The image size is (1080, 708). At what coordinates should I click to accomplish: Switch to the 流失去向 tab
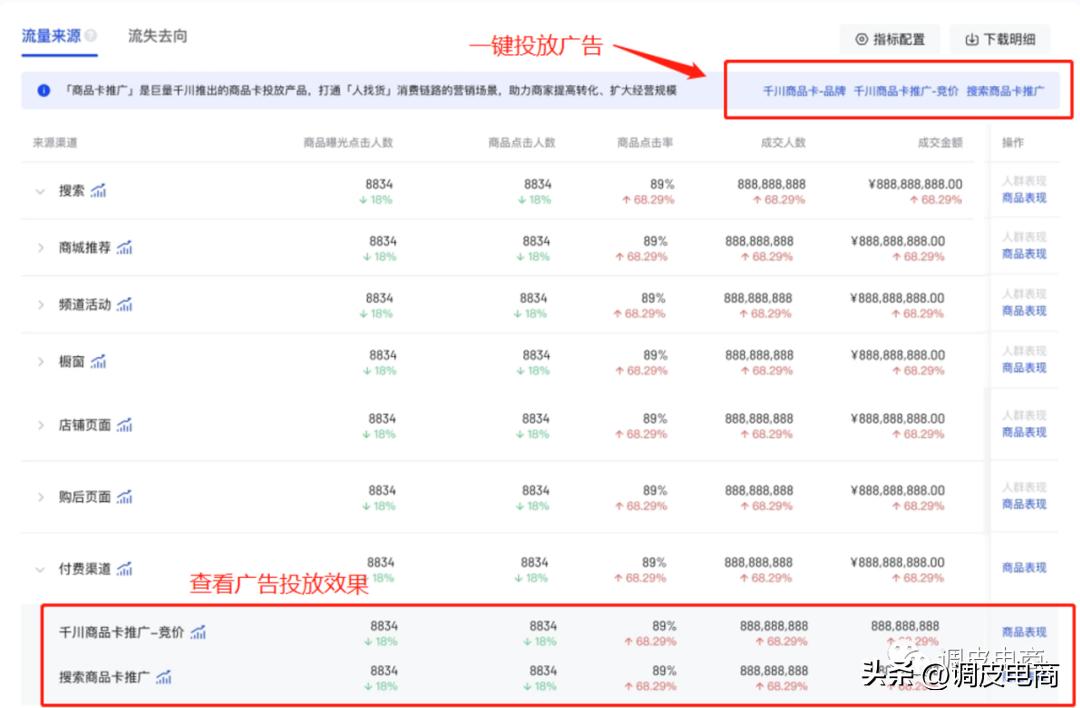click(x=158, y=36)
